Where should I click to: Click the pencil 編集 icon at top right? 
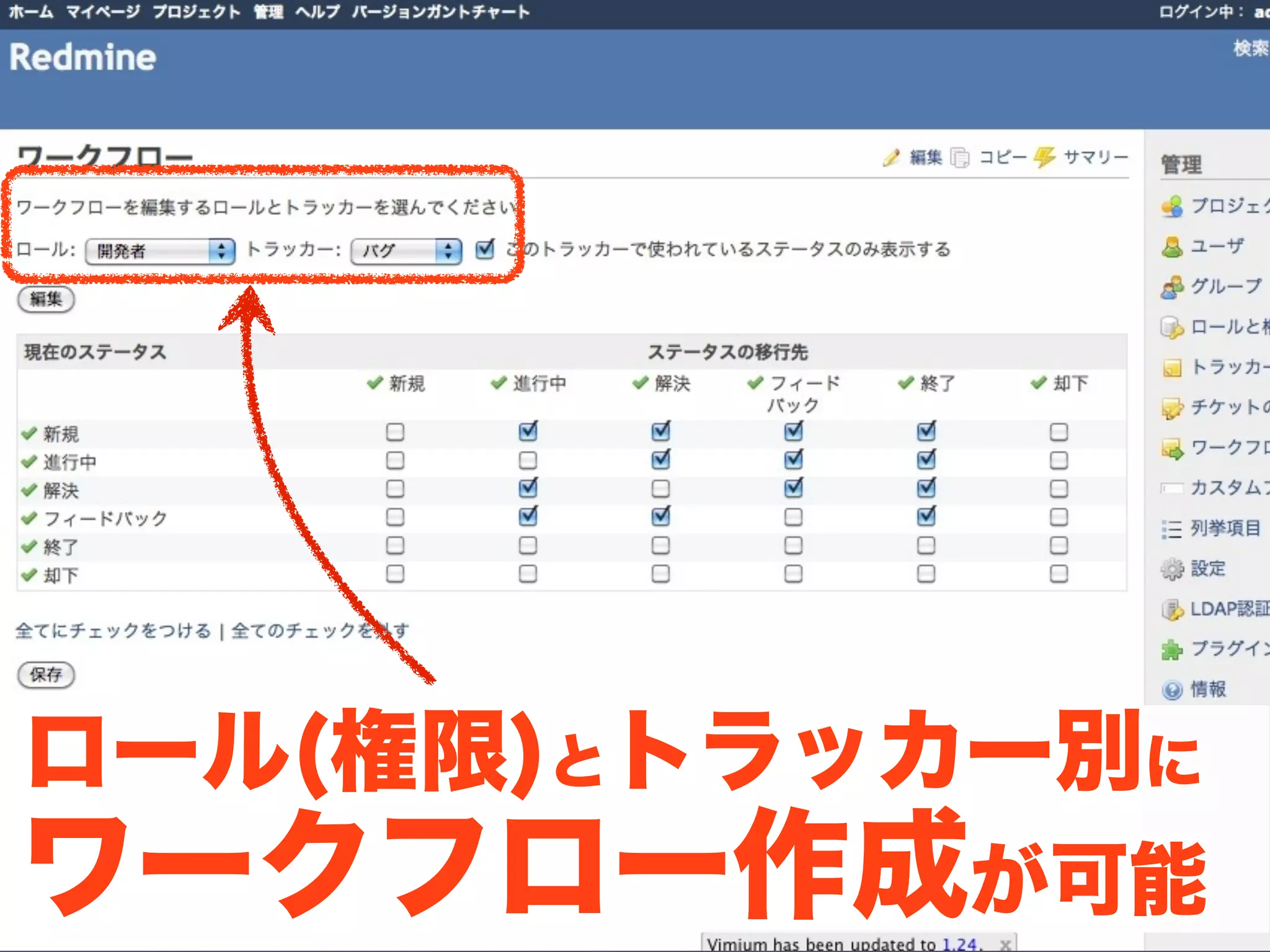point(891,157)
